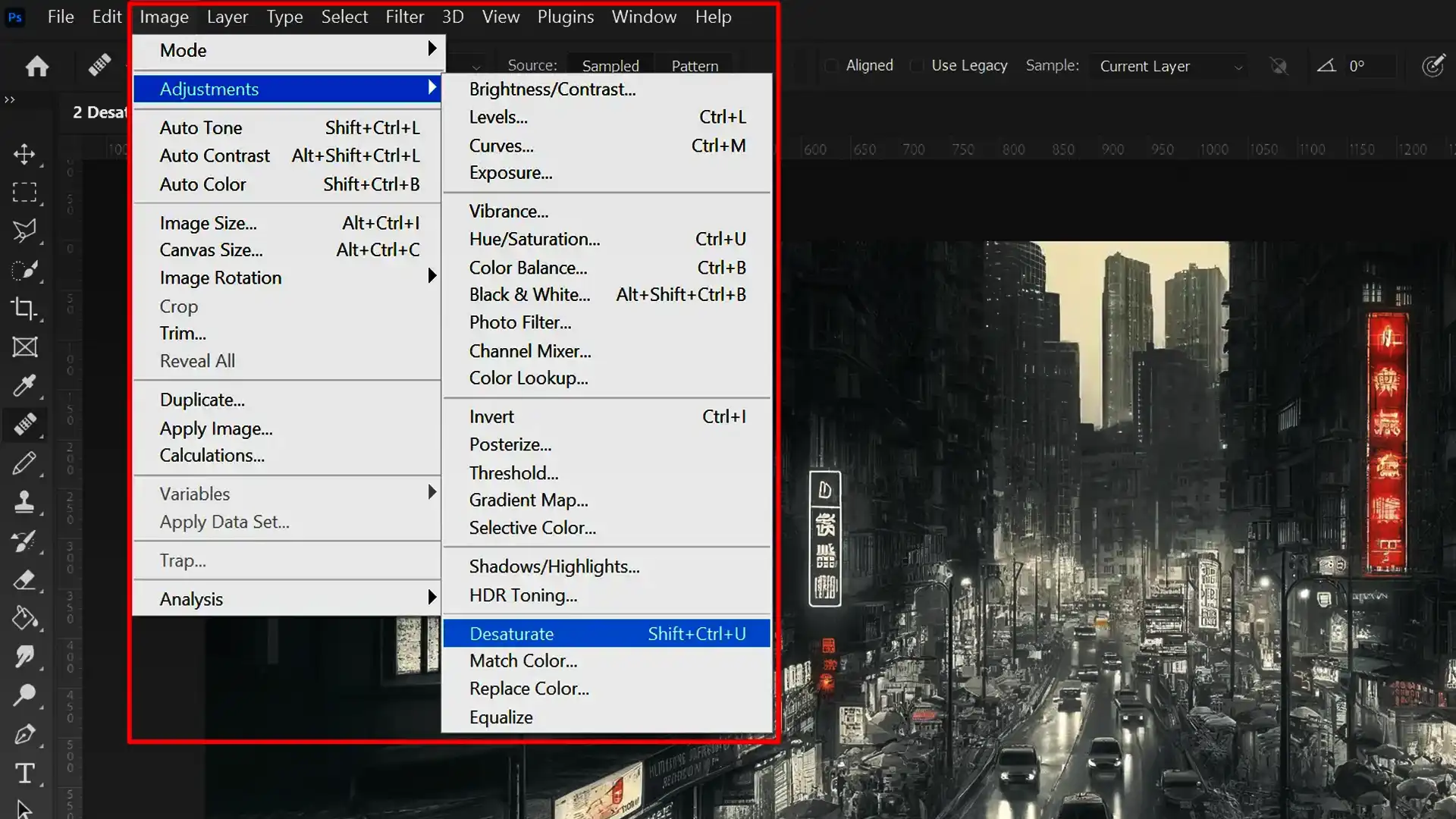Select the Move tool in toolbar
The image size is (1456, 819).
pos(25,154)
